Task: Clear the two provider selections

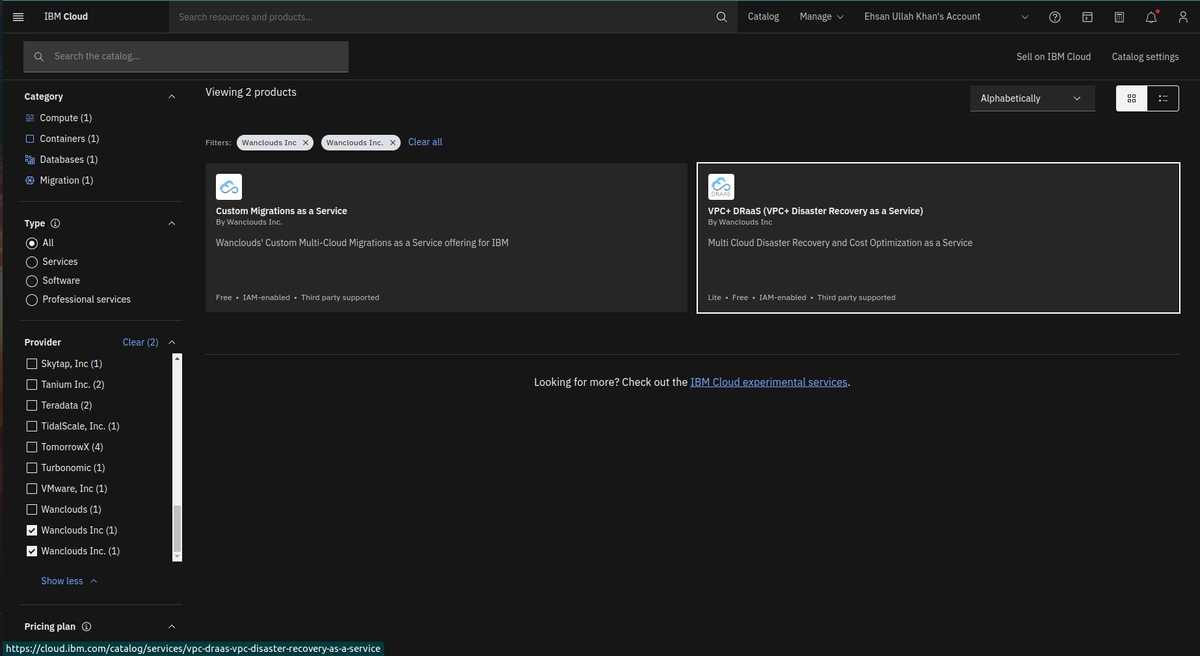Action: [x=140, y=342]
